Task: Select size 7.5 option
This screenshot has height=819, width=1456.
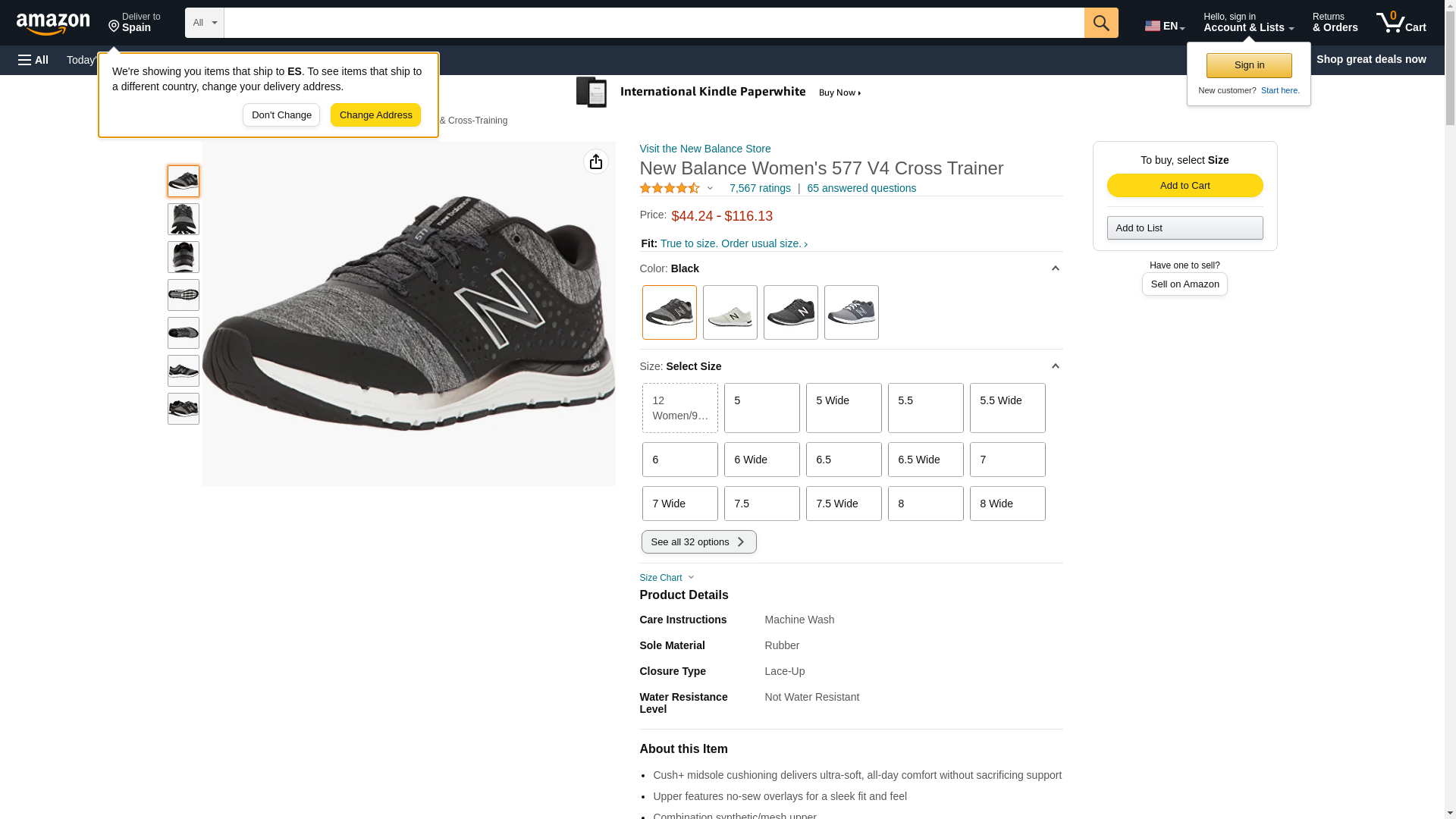Action: (761, 504)
